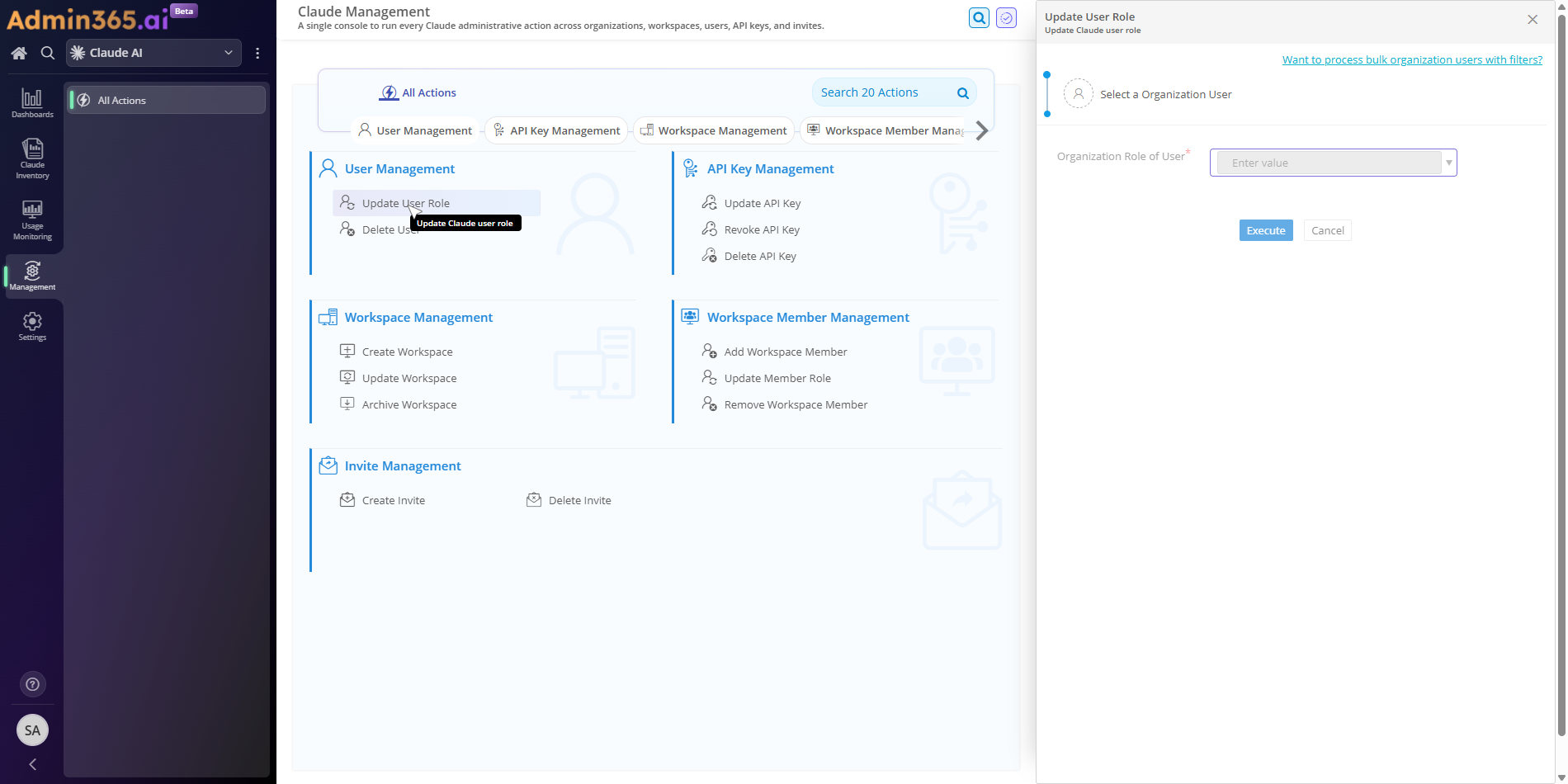
Task: Open the Home icon in sidebar header
Action: tap(19, 53)
